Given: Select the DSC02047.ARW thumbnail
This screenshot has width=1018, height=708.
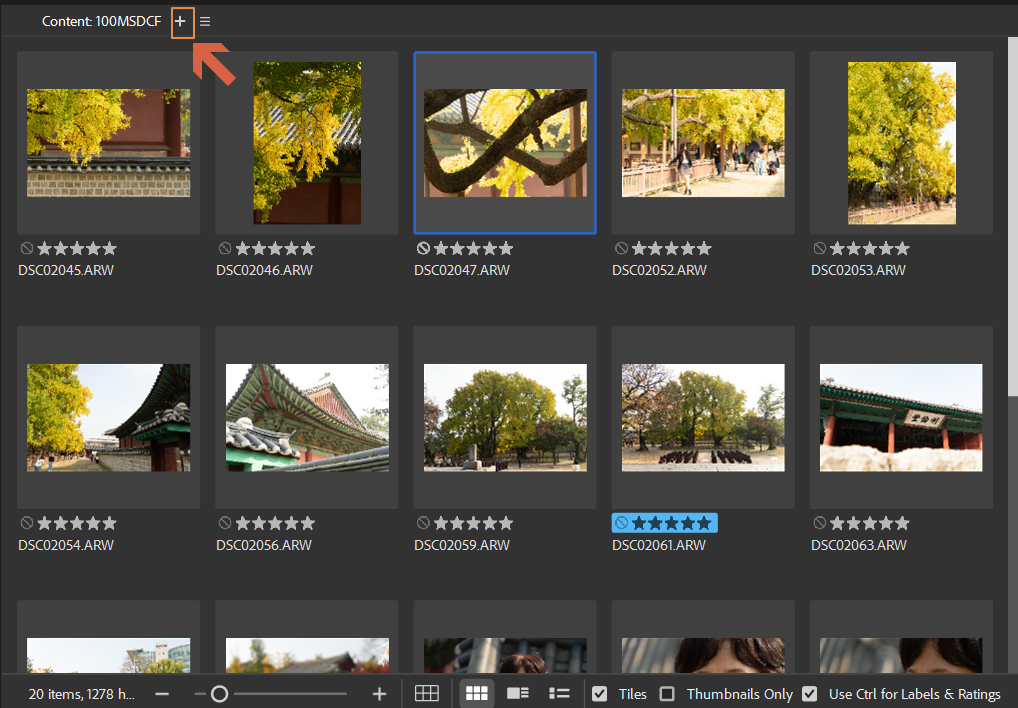Looking at the screenshot, I should tap(505, 143).
